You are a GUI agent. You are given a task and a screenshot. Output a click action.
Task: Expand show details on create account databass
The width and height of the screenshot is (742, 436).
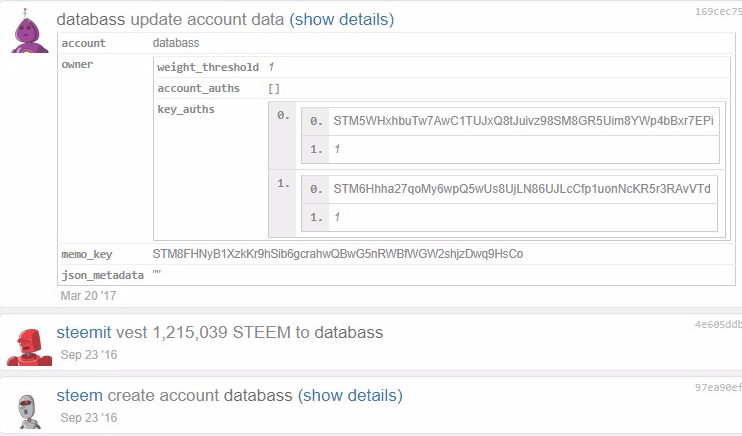pos(350,395)
